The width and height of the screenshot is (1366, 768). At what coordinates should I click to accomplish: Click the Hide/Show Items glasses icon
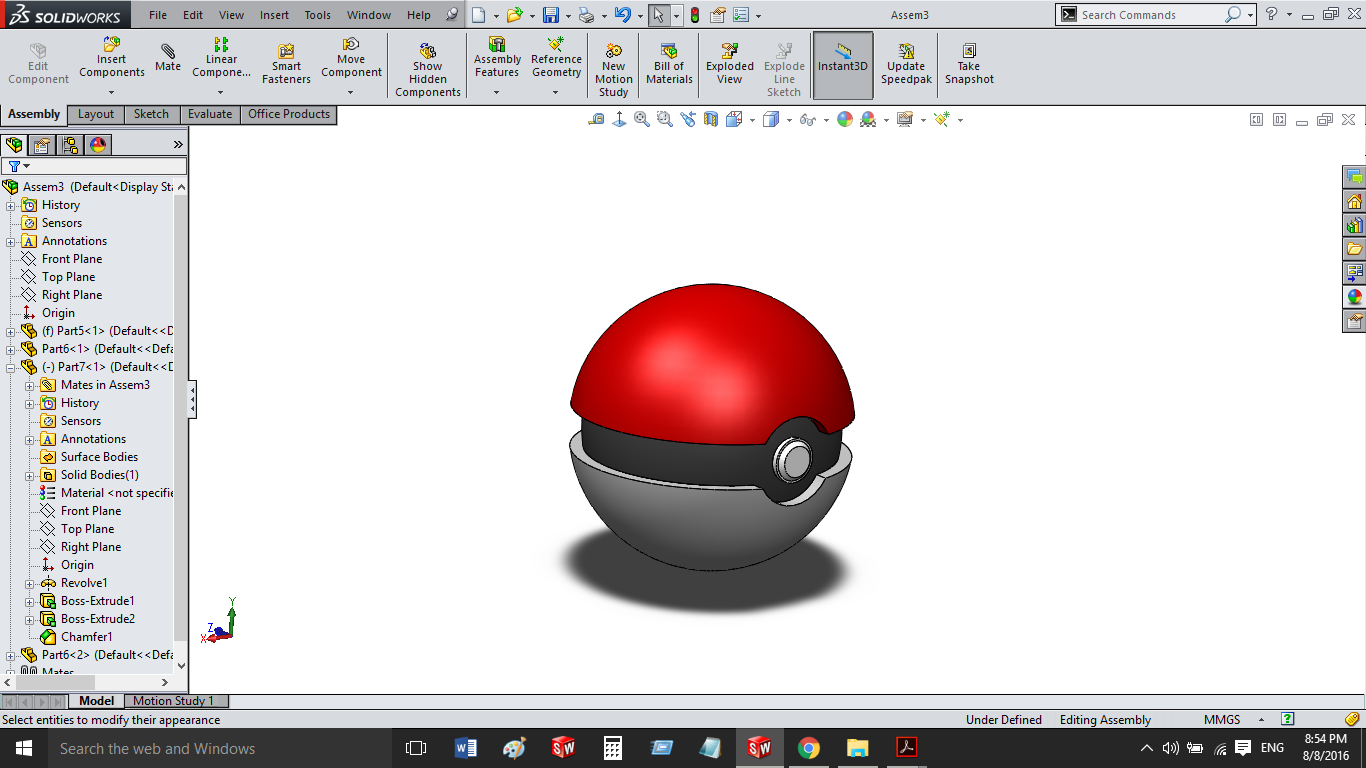pos(806,119)
